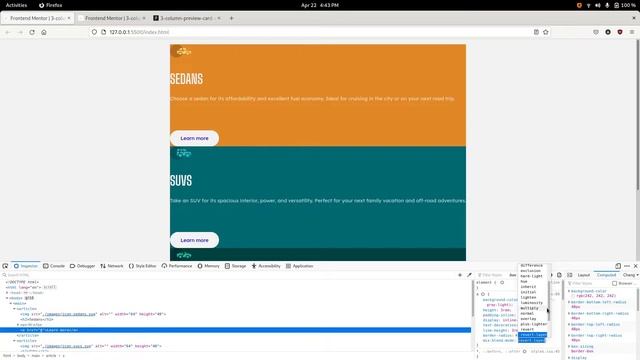Collapse the first article element
This screenshot has height=360, width=640.
pos(15,309)
